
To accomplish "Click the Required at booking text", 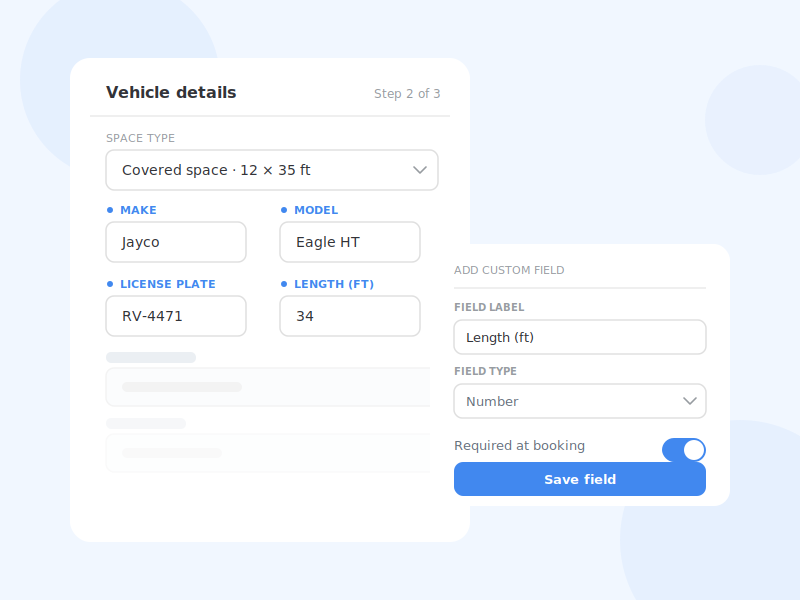I will pyautogui.click(x=519, y=445).
